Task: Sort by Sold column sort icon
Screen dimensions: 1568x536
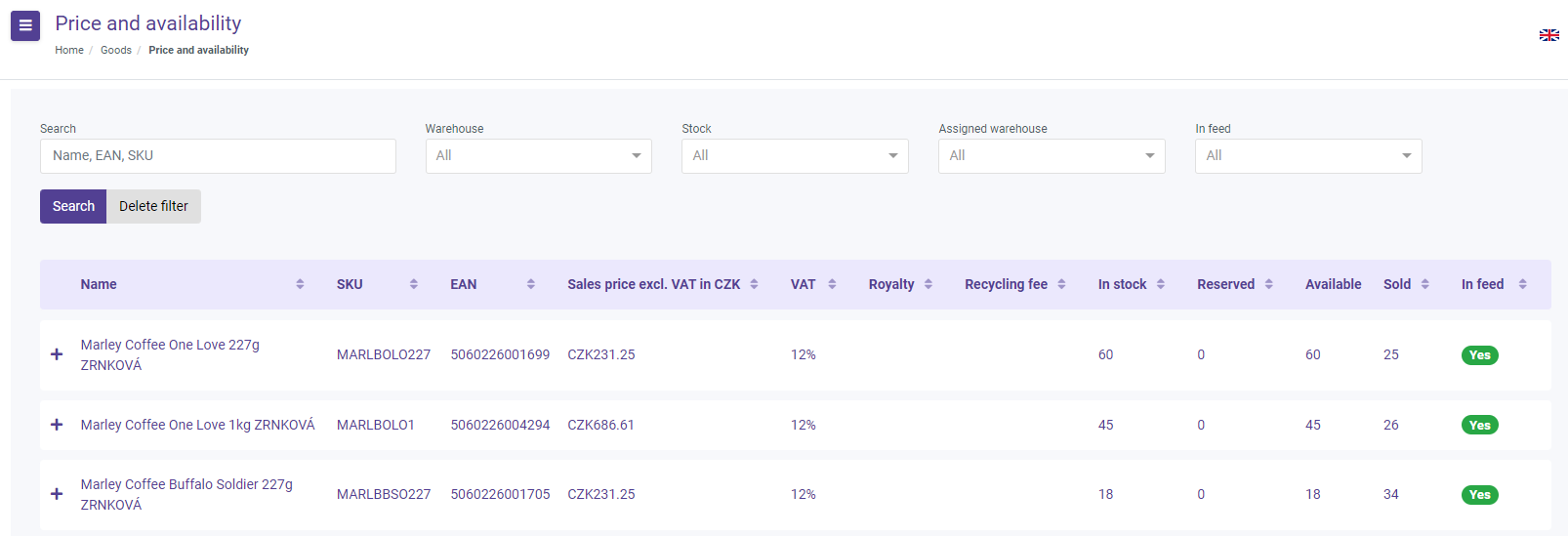Action: click(1425, 284)
